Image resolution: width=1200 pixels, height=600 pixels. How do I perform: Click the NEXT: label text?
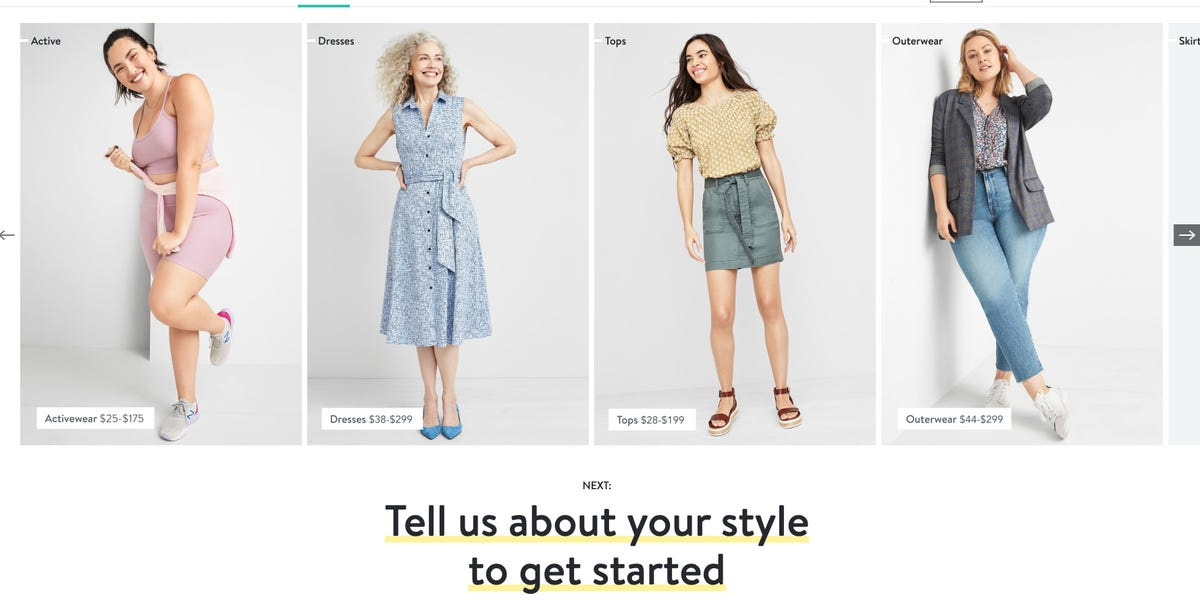597,486
